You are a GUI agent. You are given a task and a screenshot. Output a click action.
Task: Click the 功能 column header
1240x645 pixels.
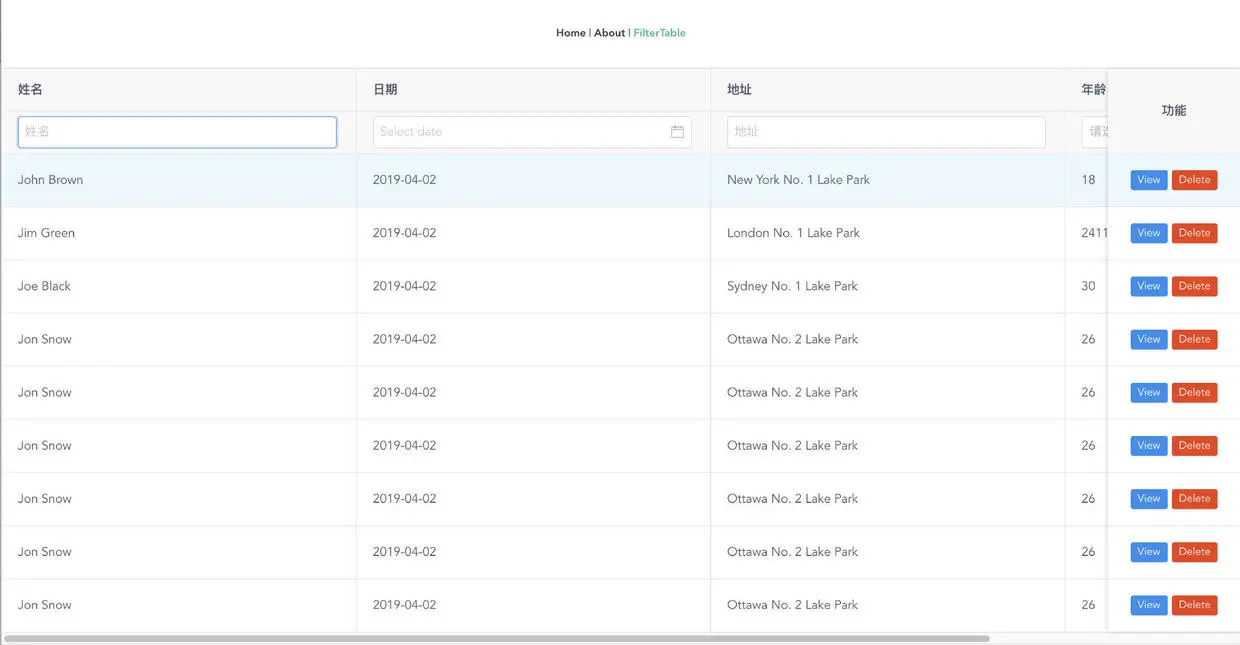[x=1174, y=111]
